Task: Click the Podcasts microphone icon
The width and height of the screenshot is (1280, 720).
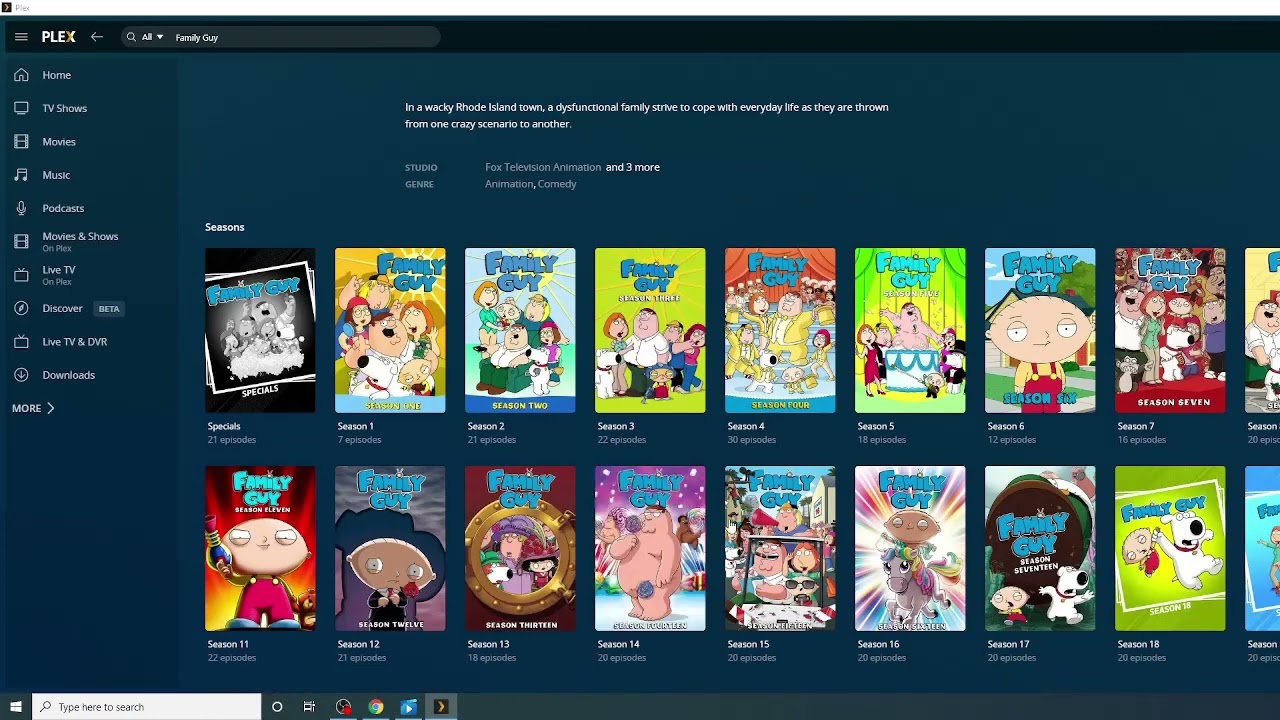Action: (21, 208)
